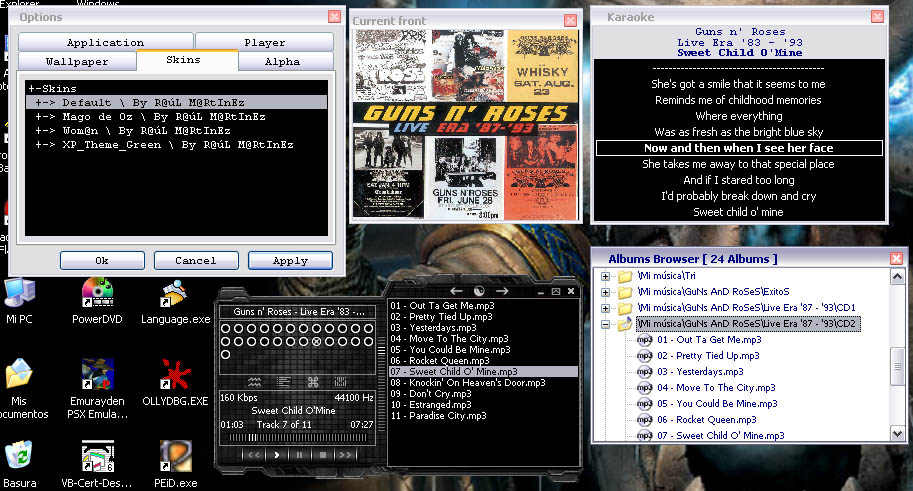Switch to the Wallpaper tab in Options
Image resolution: width=913 pixels, height=491 pixels.
77,62
